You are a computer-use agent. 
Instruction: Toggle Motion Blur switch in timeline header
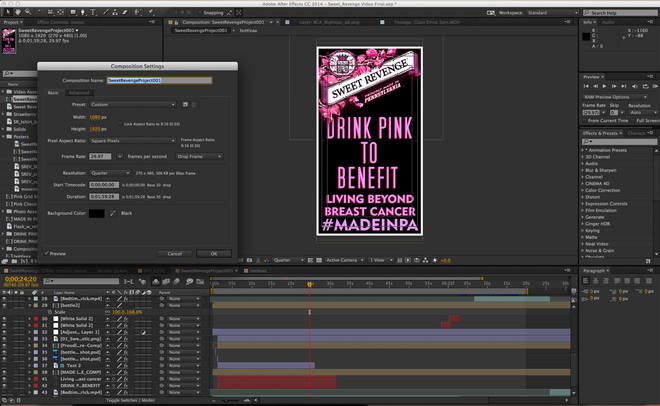point(177,281)
